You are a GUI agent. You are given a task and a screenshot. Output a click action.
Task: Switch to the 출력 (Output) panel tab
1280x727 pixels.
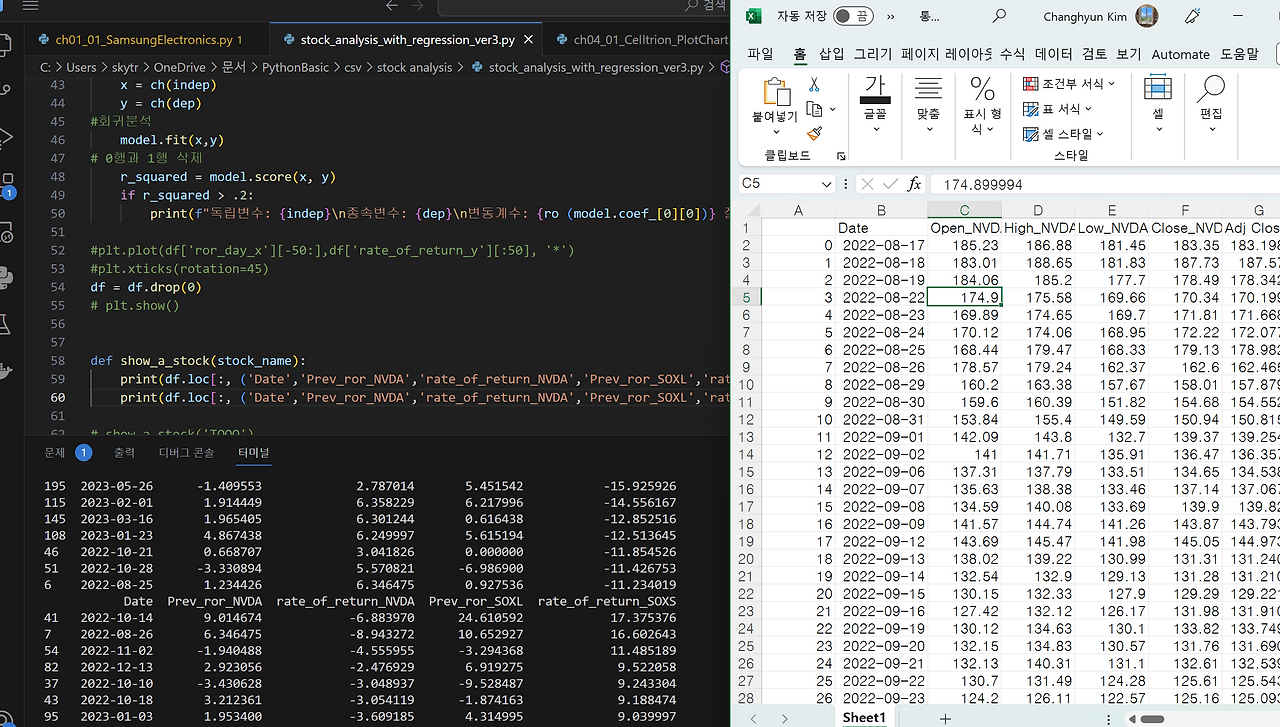[124, 453]
